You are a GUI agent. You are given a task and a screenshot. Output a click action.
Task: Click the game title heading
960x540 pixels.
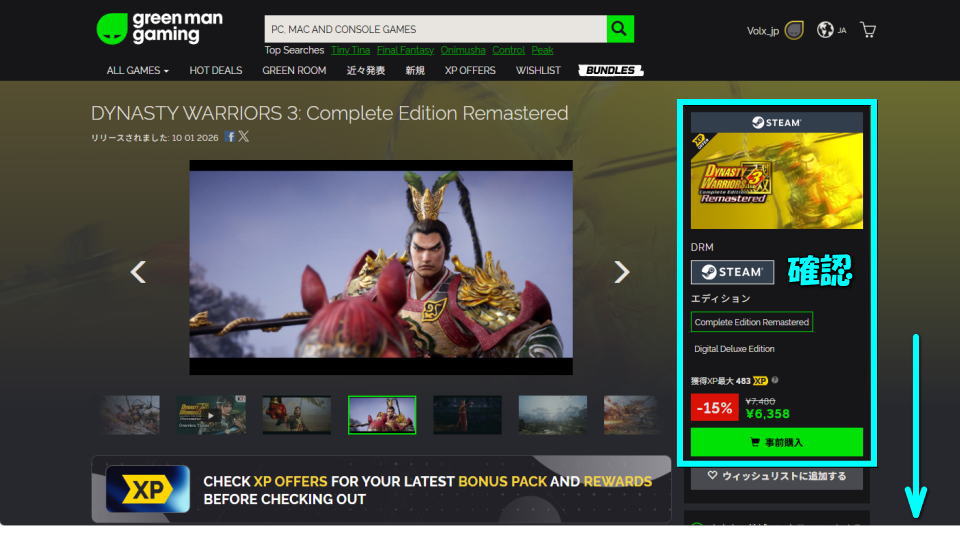pos(329,113)
